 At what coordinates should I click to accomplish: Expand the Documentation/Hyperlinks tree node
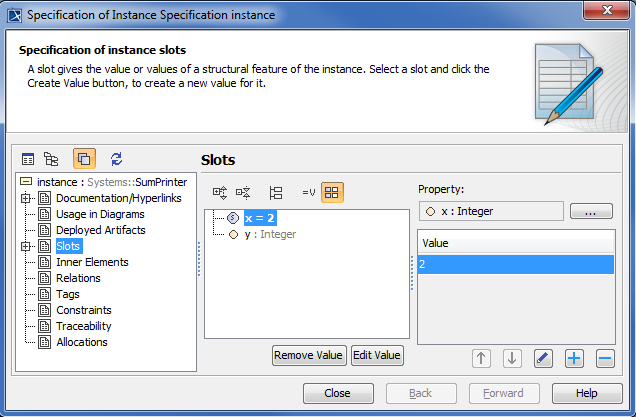click(x=26, y=198)
